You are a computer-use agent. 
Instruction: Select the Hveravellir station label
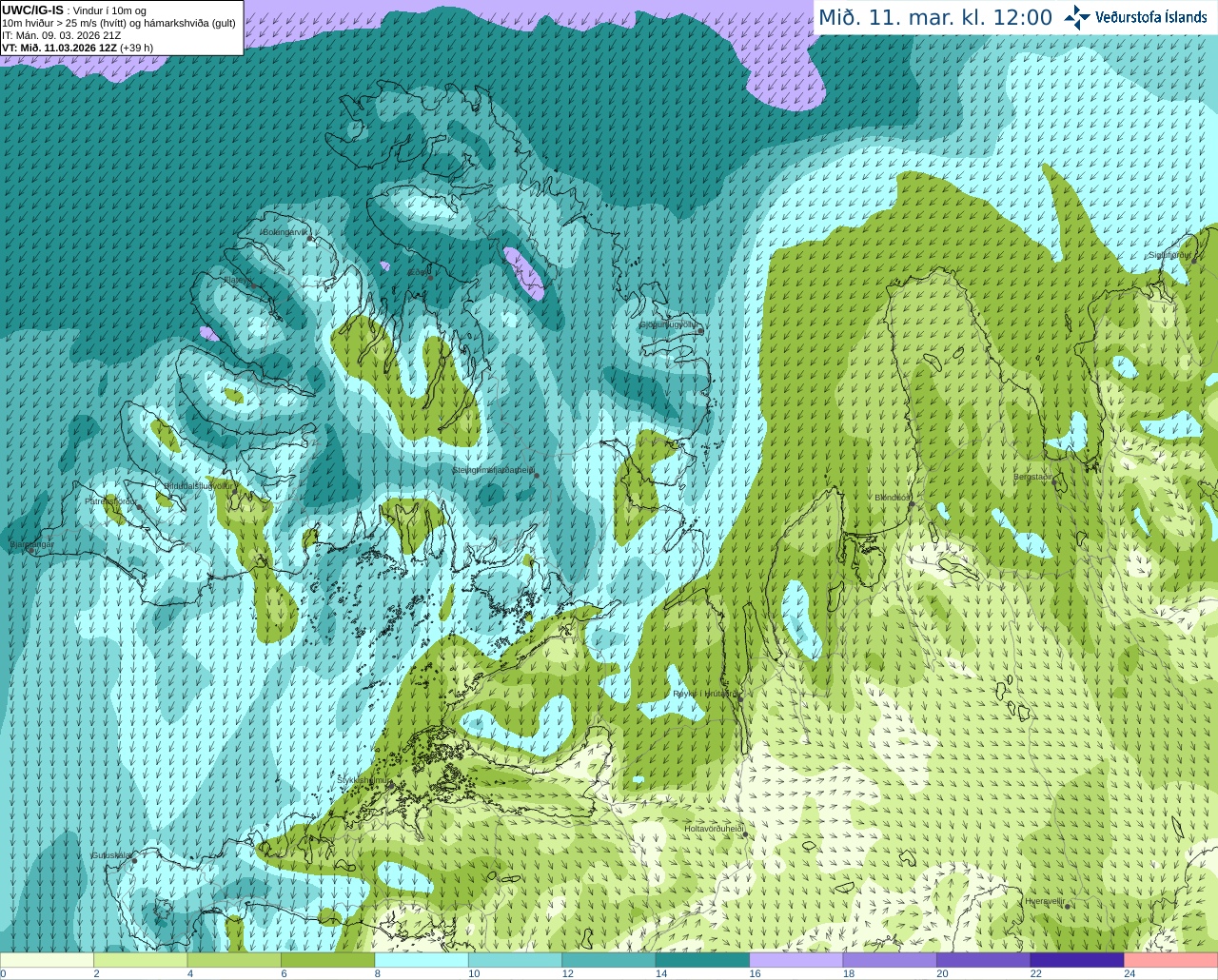point(1046,900)
